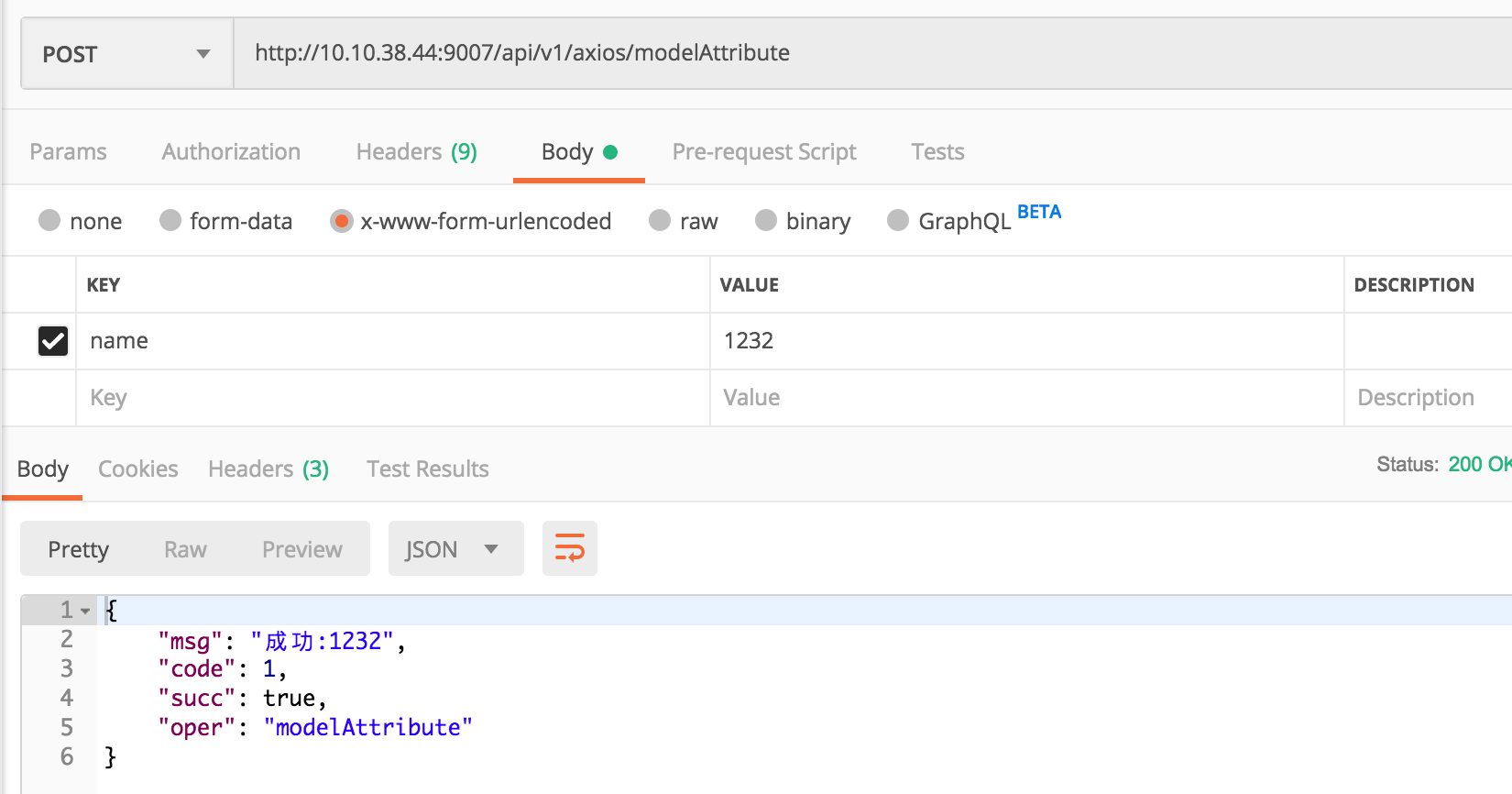Uncheck the name parameter checkbox
Image resolution: width=1512 pixels, height=794 pixels.
pyautogui.click(x=53, y=341)
